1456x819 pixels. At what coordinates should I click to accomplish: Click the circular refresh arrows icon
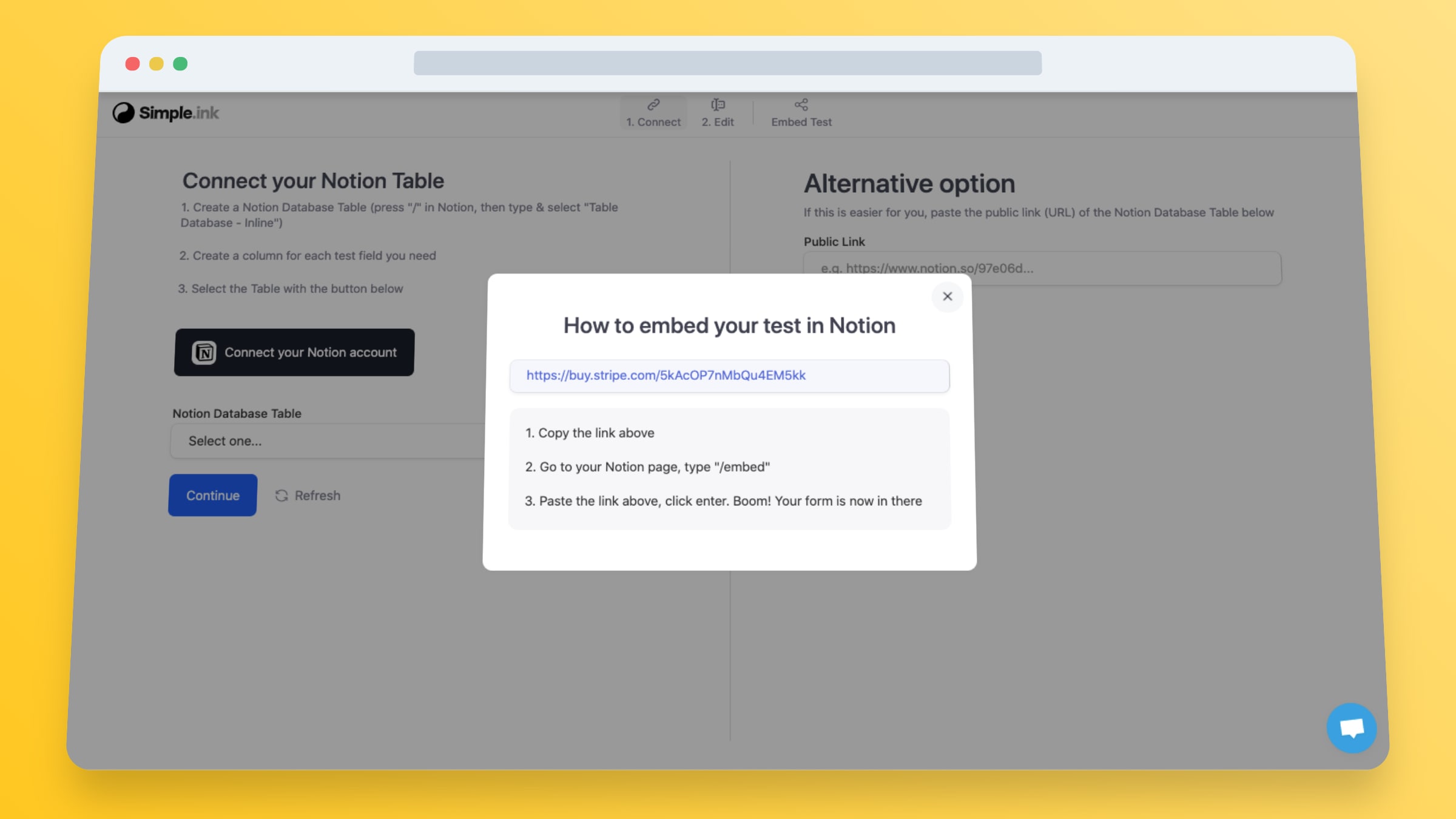pos(281,496)
